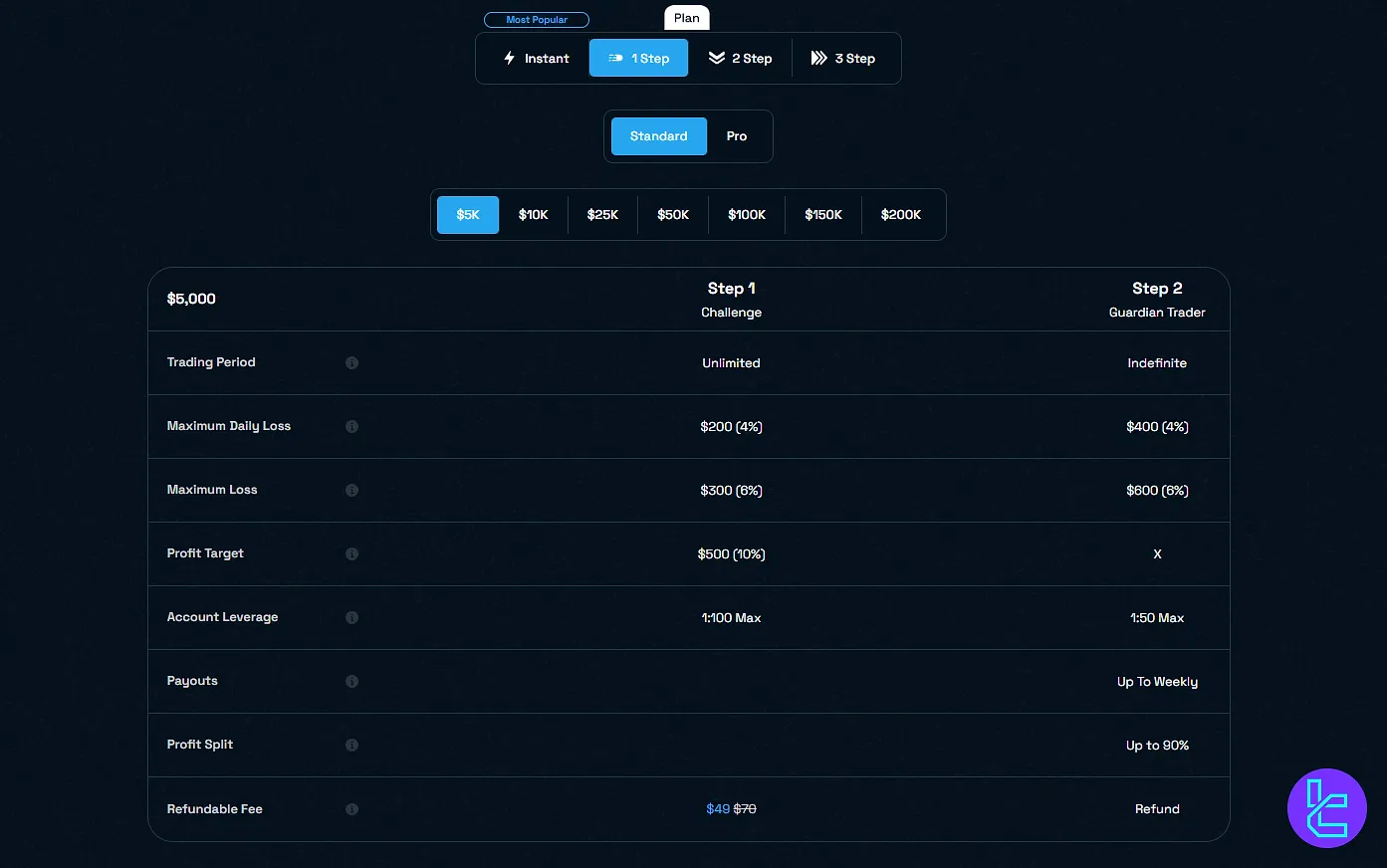Select the $10K account size

tap(533, 215)
